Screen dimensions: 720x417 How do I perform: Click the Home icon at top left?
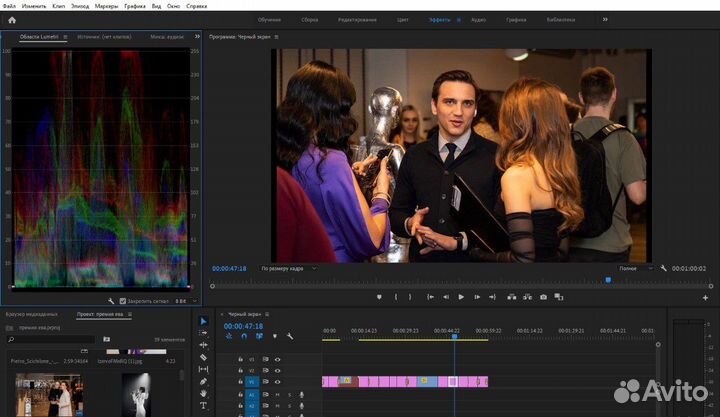[x=11, y=19]
